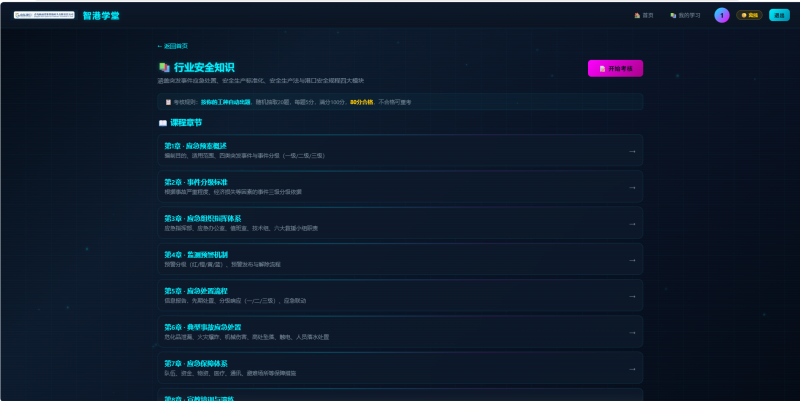Click the 行业安全知识 page heading
Image resolution: width=800 pixels, height=401 pixels.
204,67
